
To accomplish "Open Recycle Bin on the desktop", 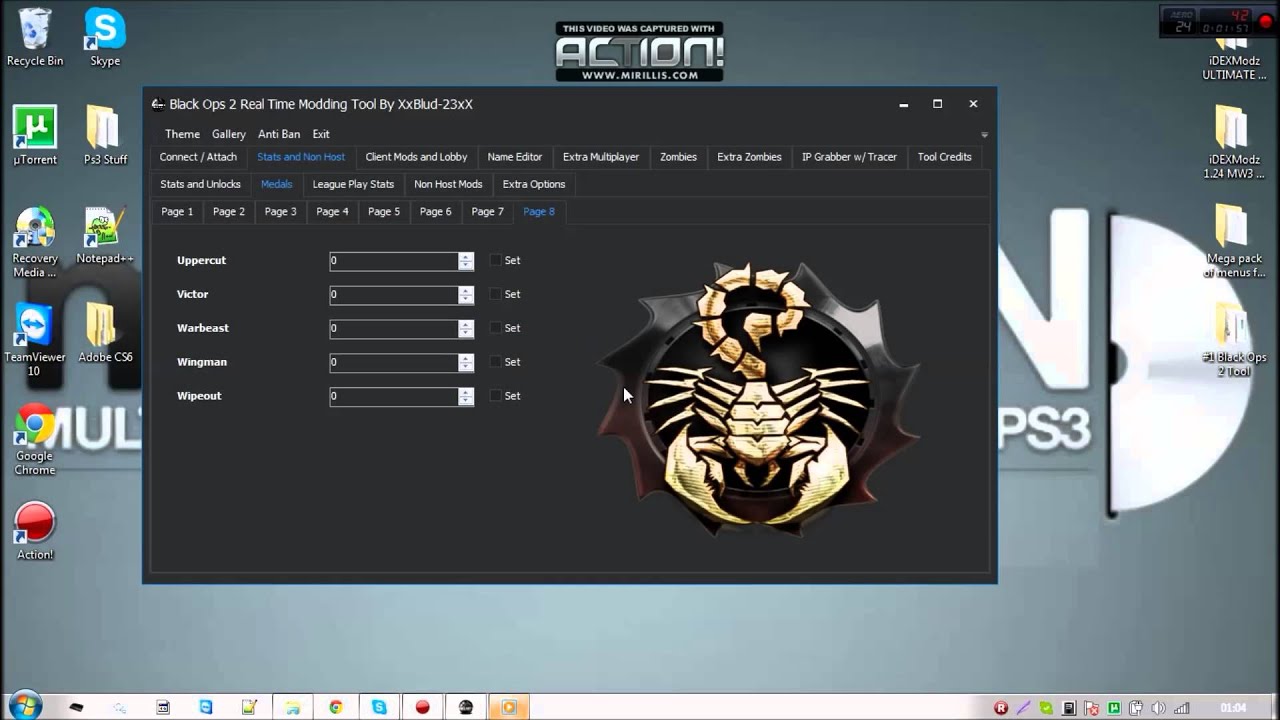I will pos(34,38).
